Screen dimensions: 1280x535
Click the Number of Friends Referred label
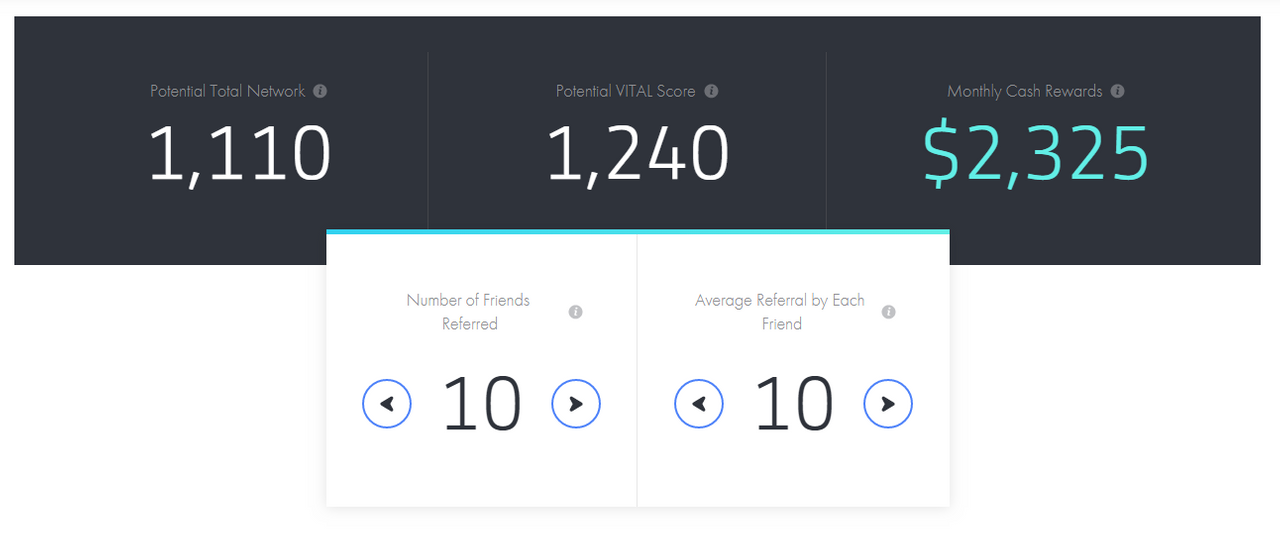pos(468,312)
